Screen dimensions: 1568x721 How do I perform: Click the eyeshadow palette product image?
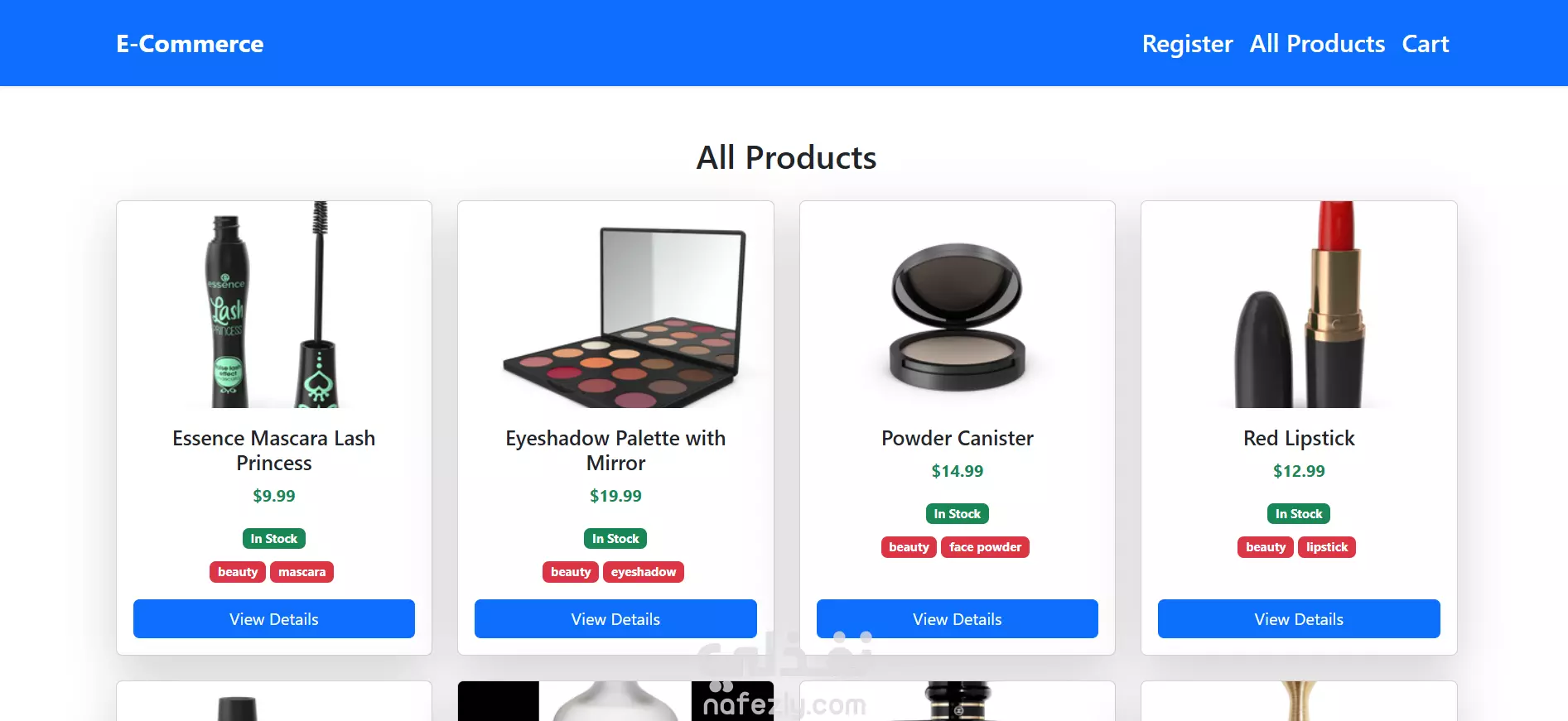(615, 305)
